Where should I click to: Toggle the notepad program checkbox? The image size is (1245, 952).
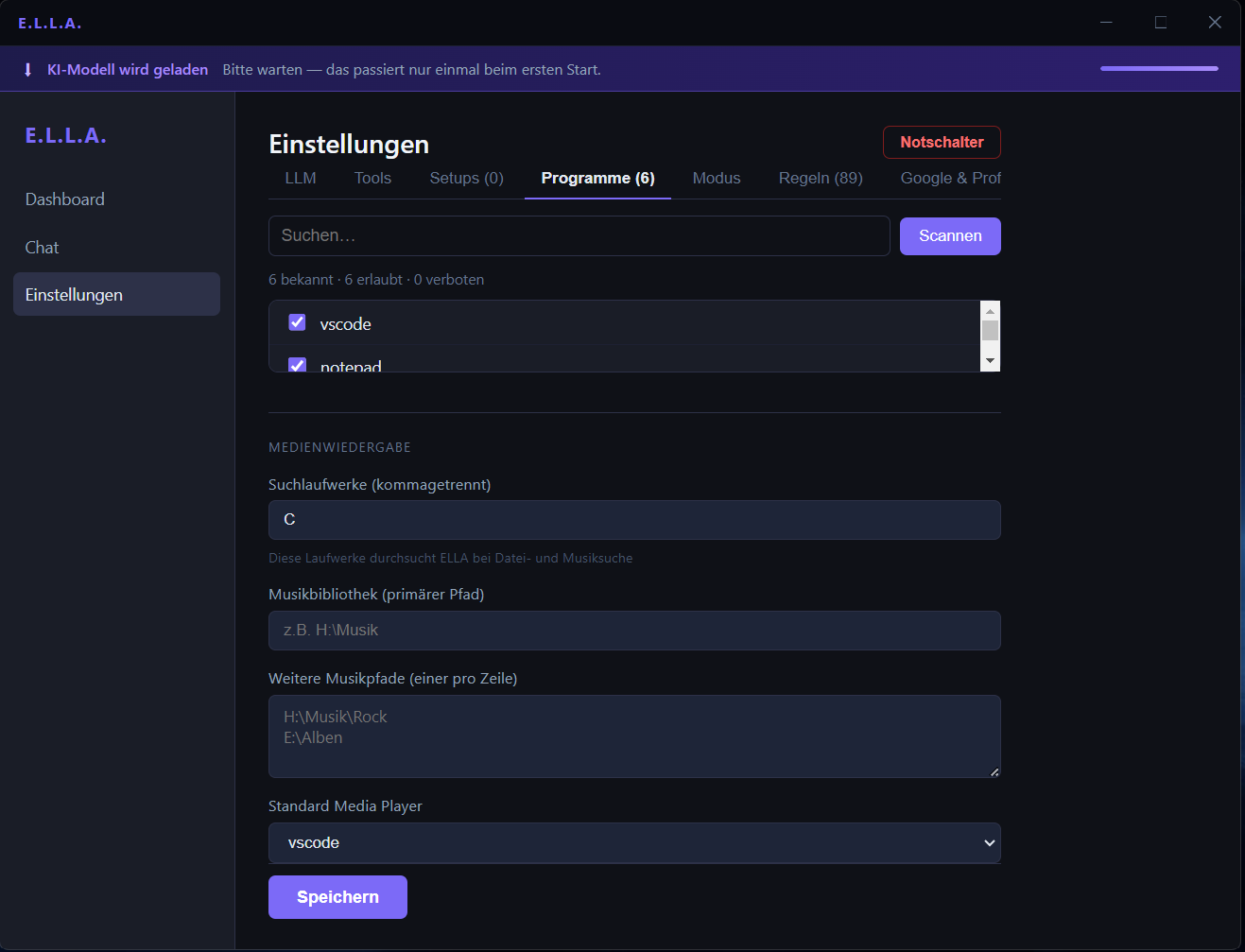coord(297,365)
